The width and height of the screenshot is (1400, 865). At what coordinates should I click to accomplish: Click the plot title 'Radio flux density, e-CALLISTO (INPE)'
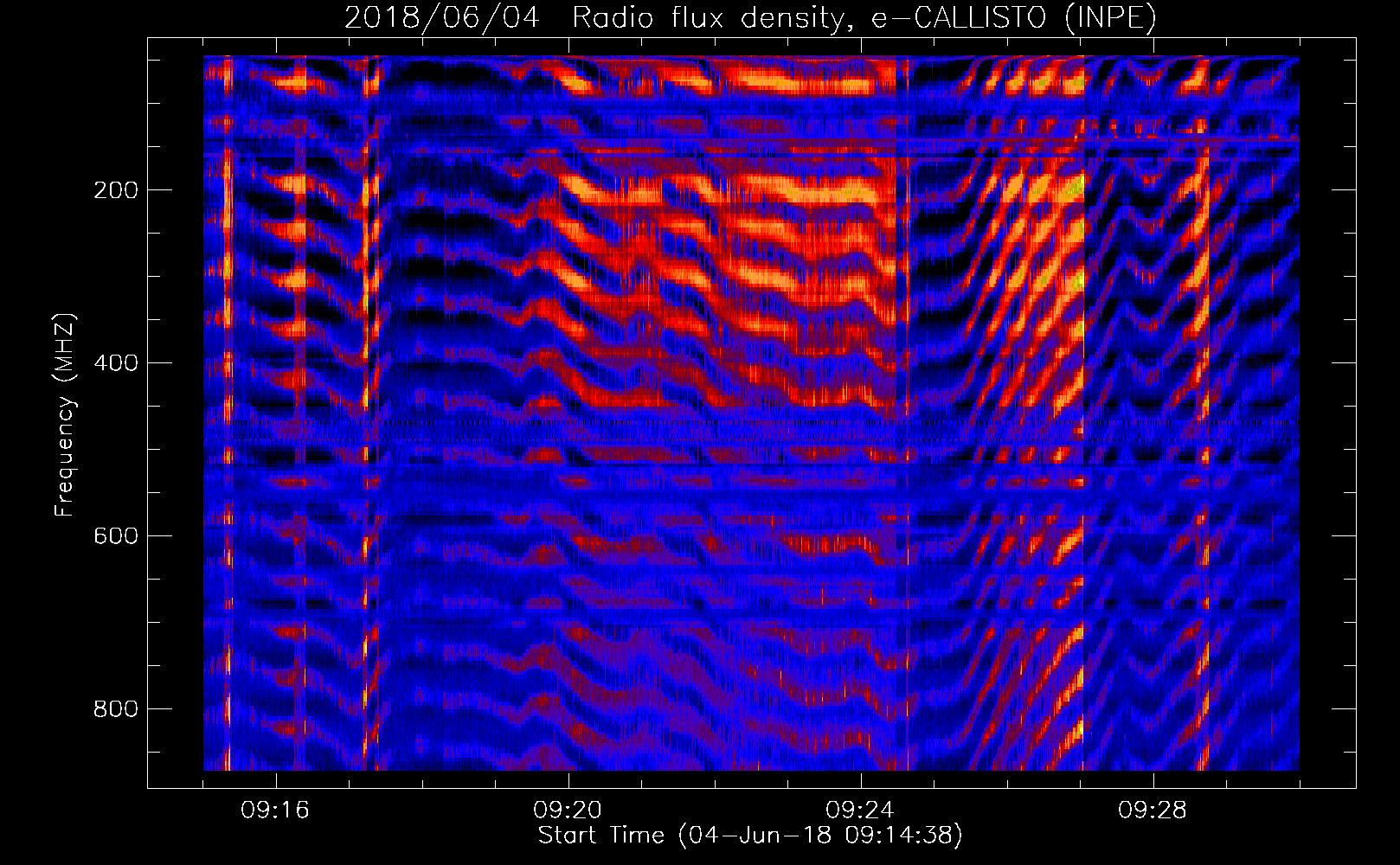[x=864, y=17]
